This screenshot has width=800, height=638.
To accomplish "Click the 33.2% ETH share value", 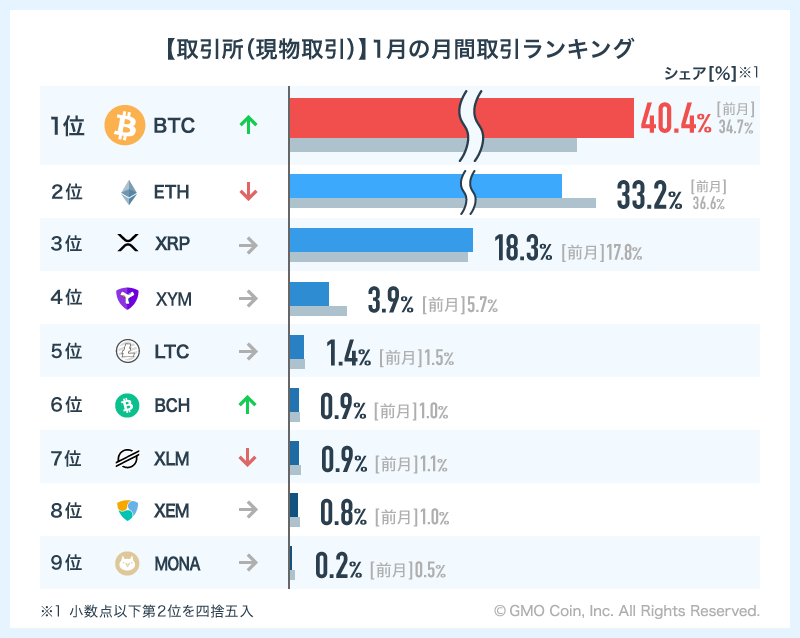I will click(650, 194).
